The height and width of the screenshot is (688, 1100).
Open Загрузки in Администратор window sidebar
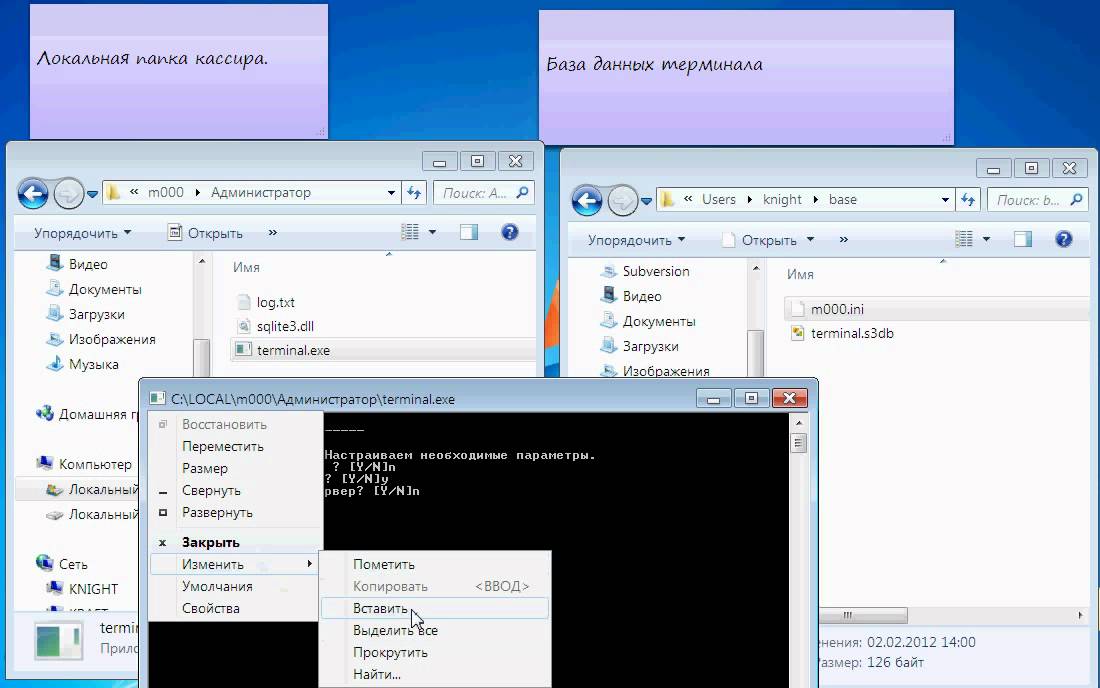[96, 314]
